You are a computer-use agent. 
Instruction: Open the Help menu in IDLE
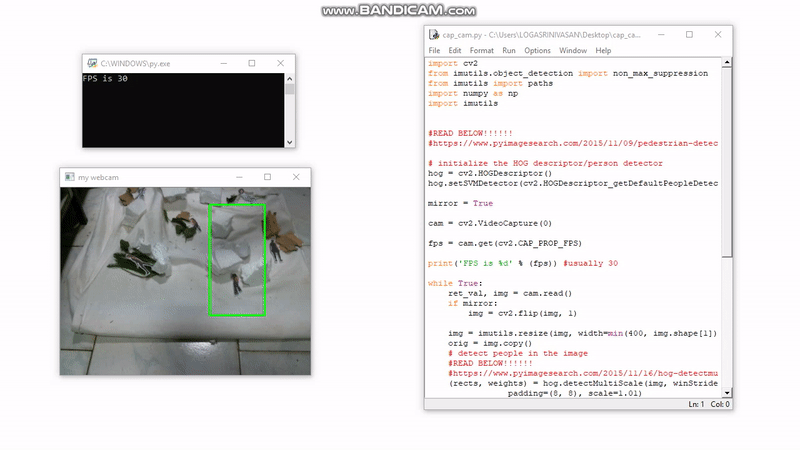(x=603, y=50)
